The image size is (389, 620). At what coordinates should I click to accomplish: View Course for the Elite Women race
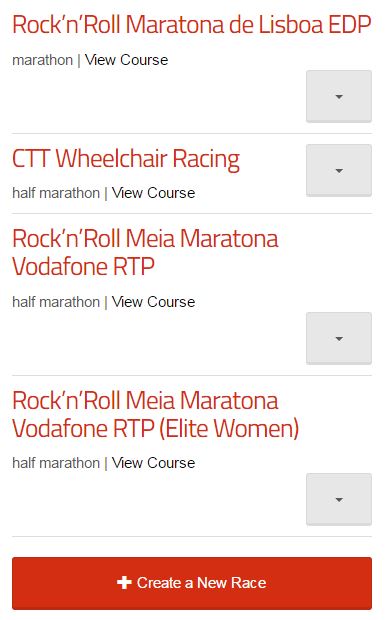pos(153,463)
